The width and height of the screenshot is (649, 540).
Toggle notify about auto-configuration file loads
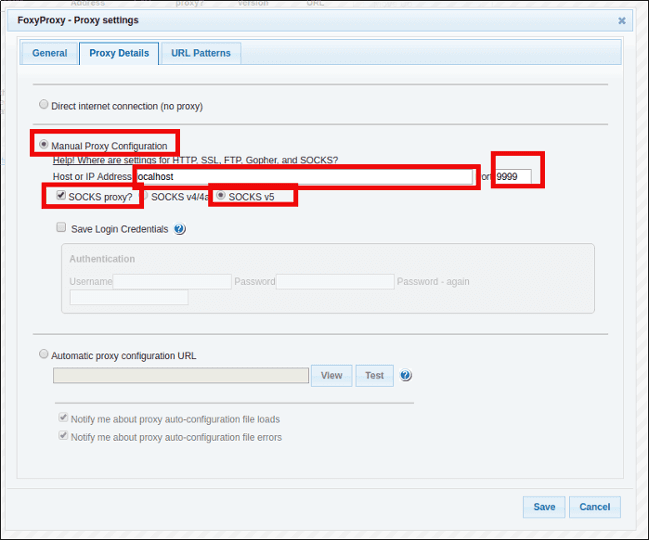[63, 418]
